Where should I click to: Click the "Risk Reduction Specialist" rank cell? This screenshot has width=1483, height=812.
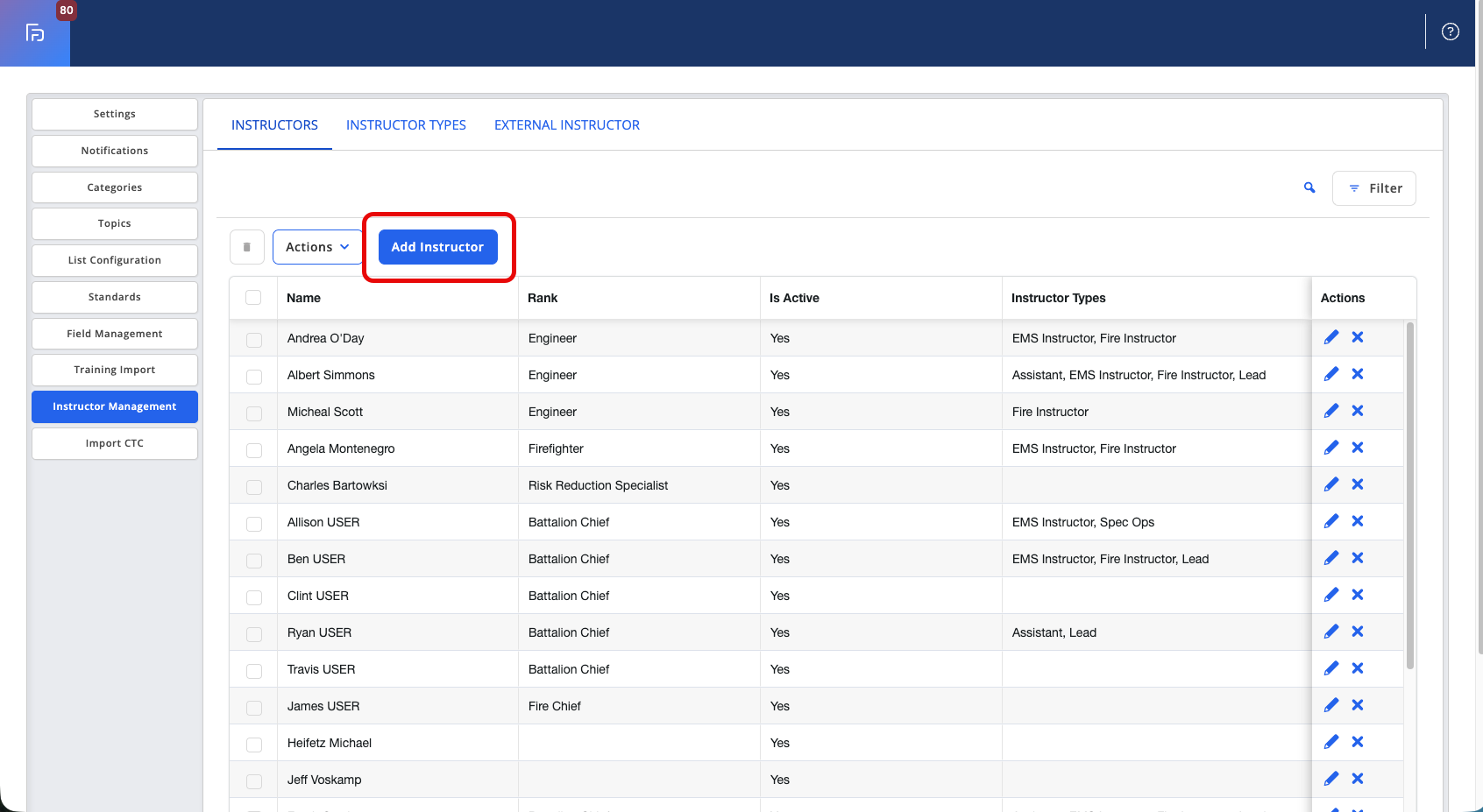click(x=639, y=485)
